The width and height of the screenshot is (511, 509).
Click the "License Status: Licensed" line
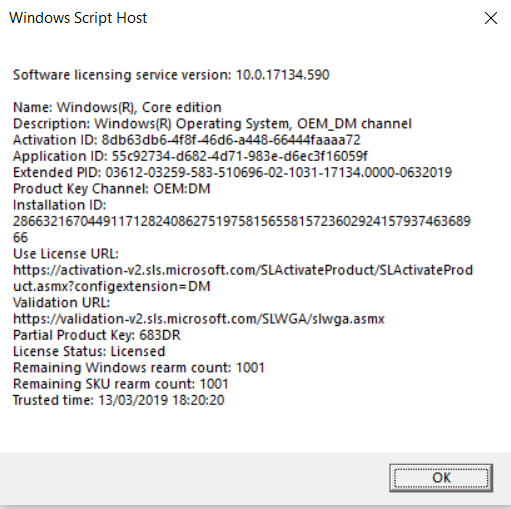click(x=89, y=352)
